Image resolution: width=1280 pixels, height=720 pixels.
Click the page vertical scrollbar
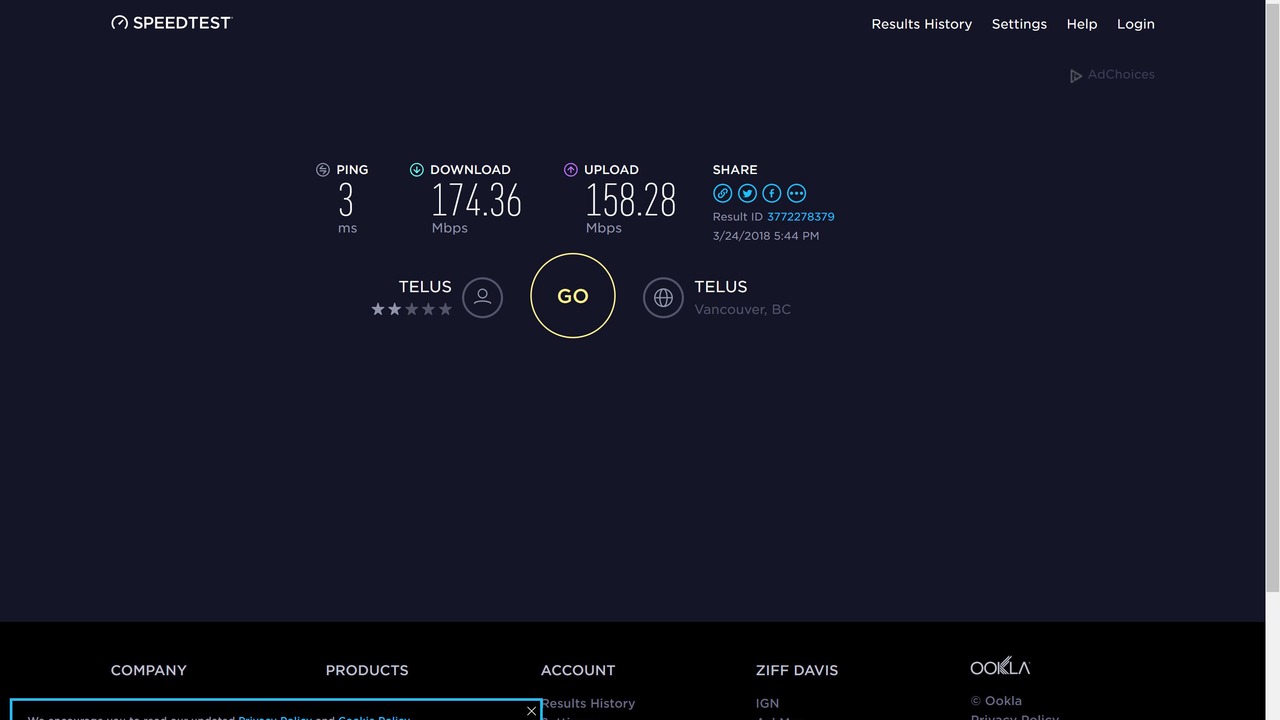click(x=1272, y=300)
